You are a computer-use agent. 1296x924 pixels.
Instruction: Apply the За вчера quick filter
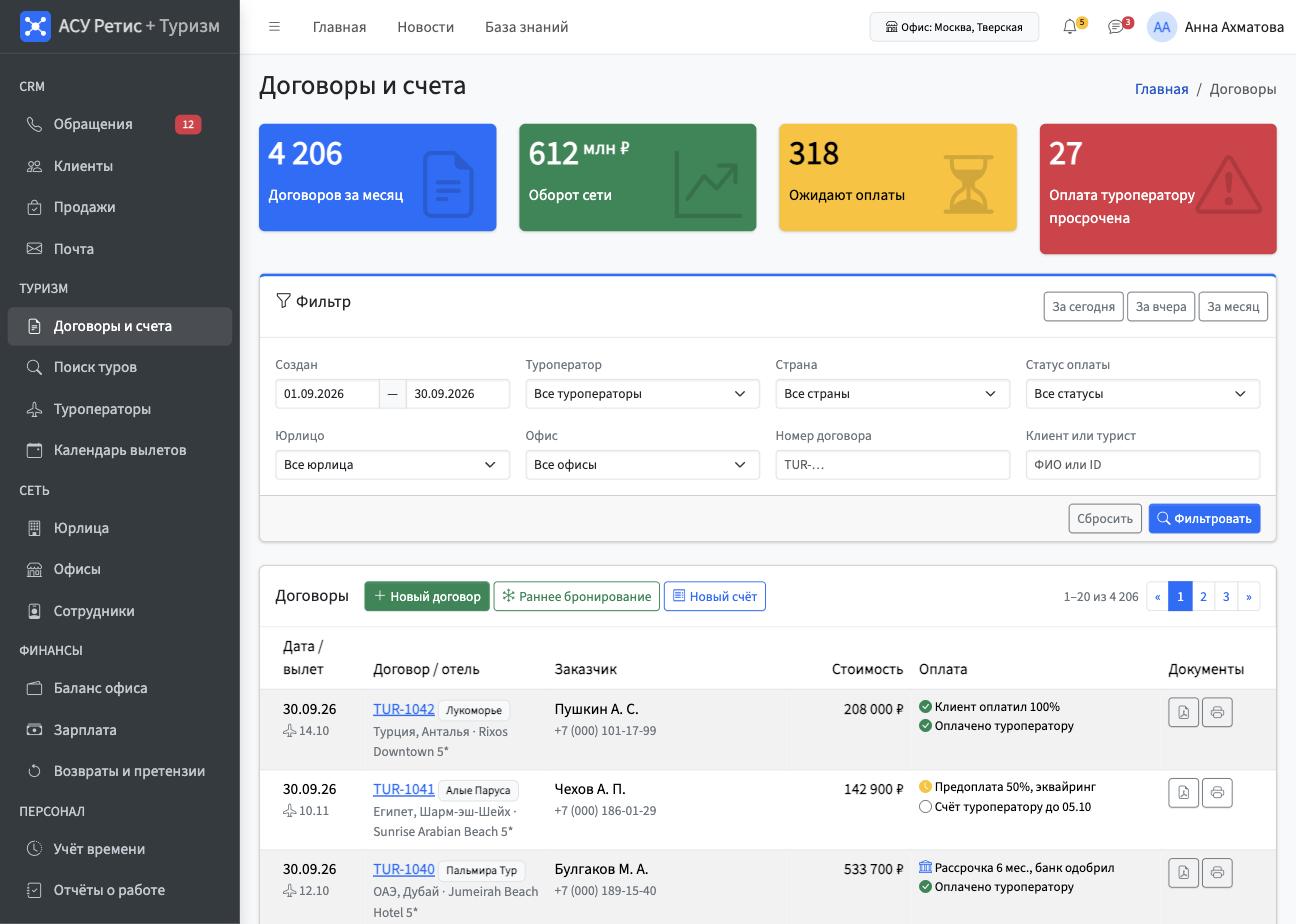click(x=1161, y=307)
